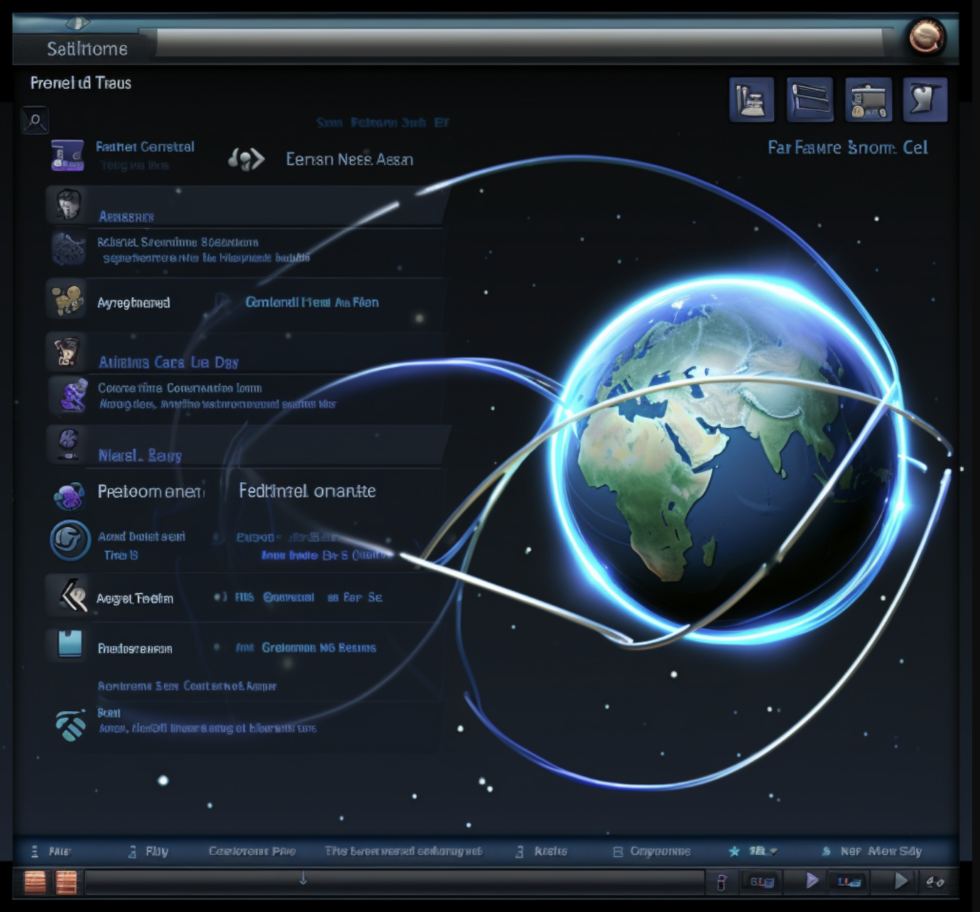
Task: Open the search tool with the magnifier icon
Action: [34, 119]
